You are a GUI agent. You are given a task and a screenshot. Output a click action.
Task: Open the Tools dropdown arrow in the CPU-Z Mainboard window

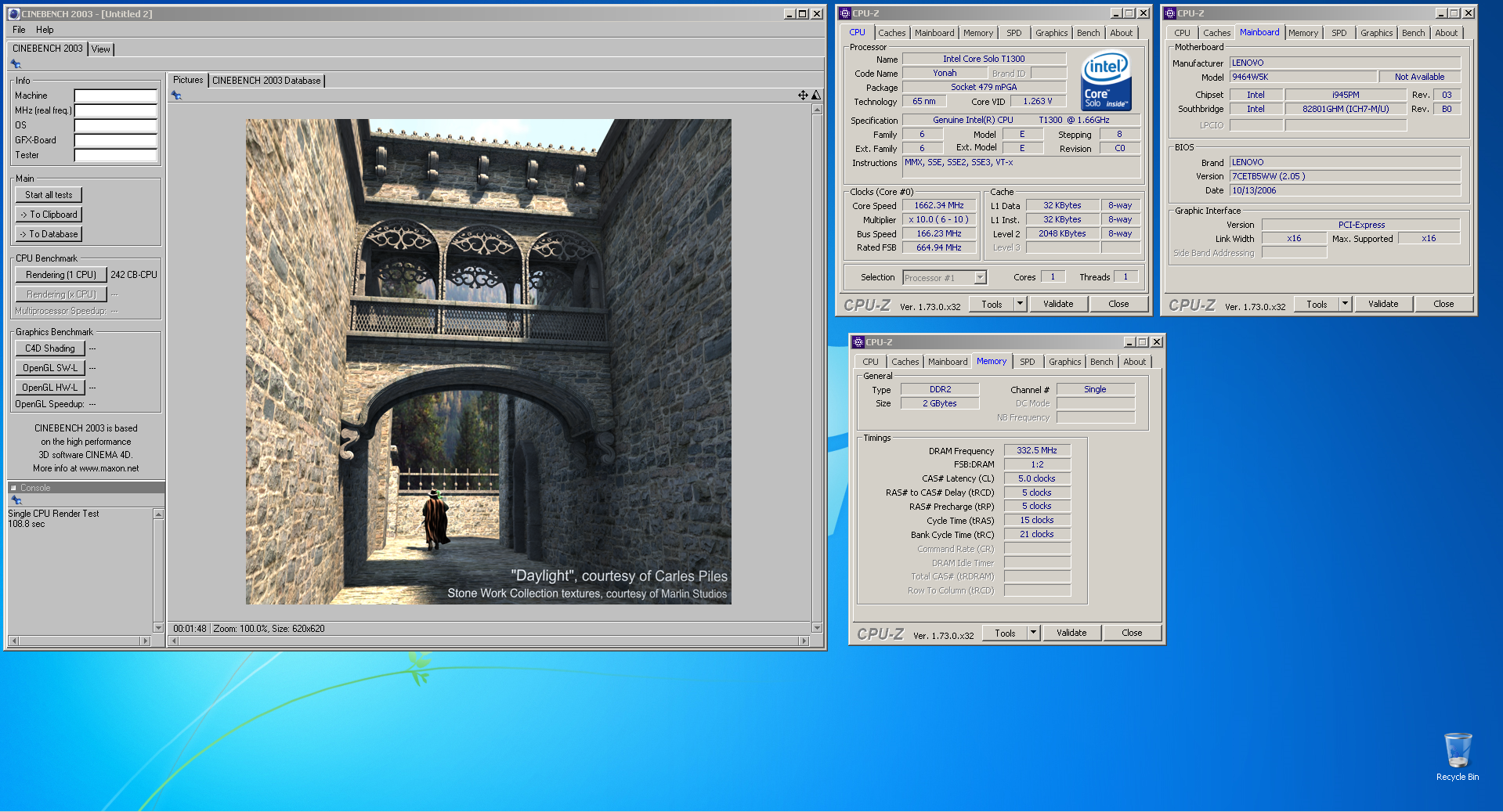coord(1345,304)
